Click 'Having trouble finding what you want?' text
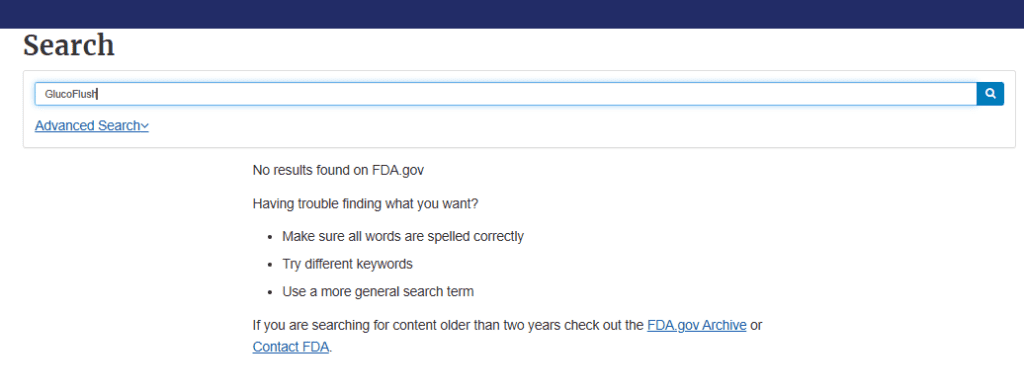Image resolution: width=1024 pixels, height=392 pixels. 365,204
